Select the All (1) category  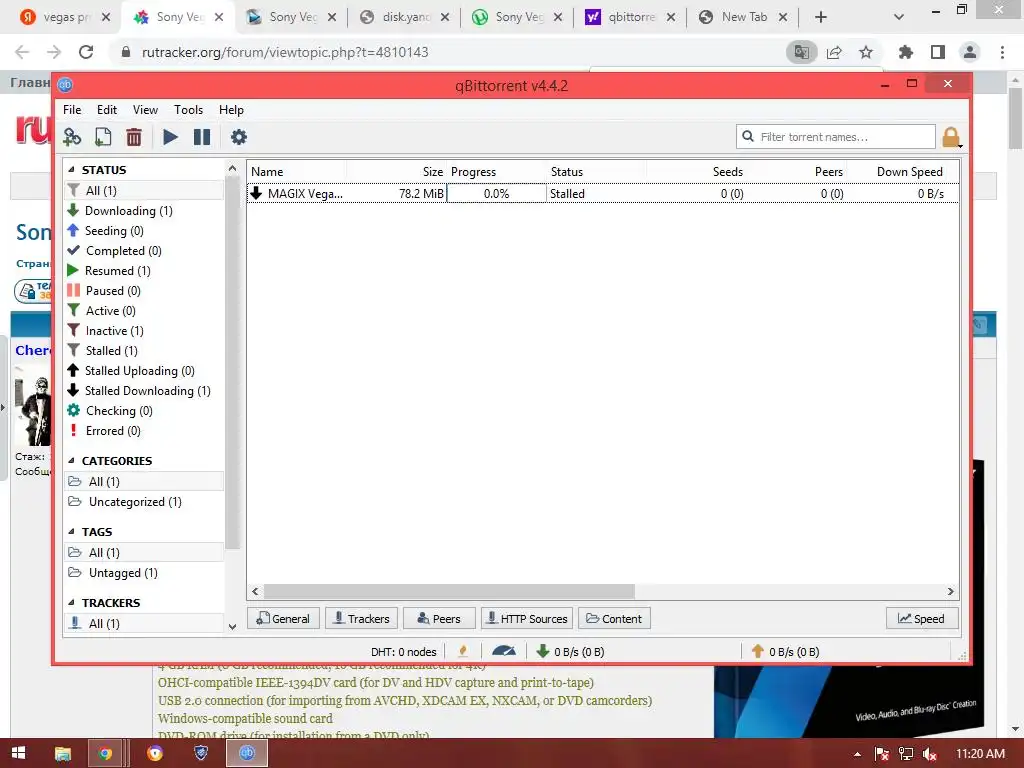144,481
